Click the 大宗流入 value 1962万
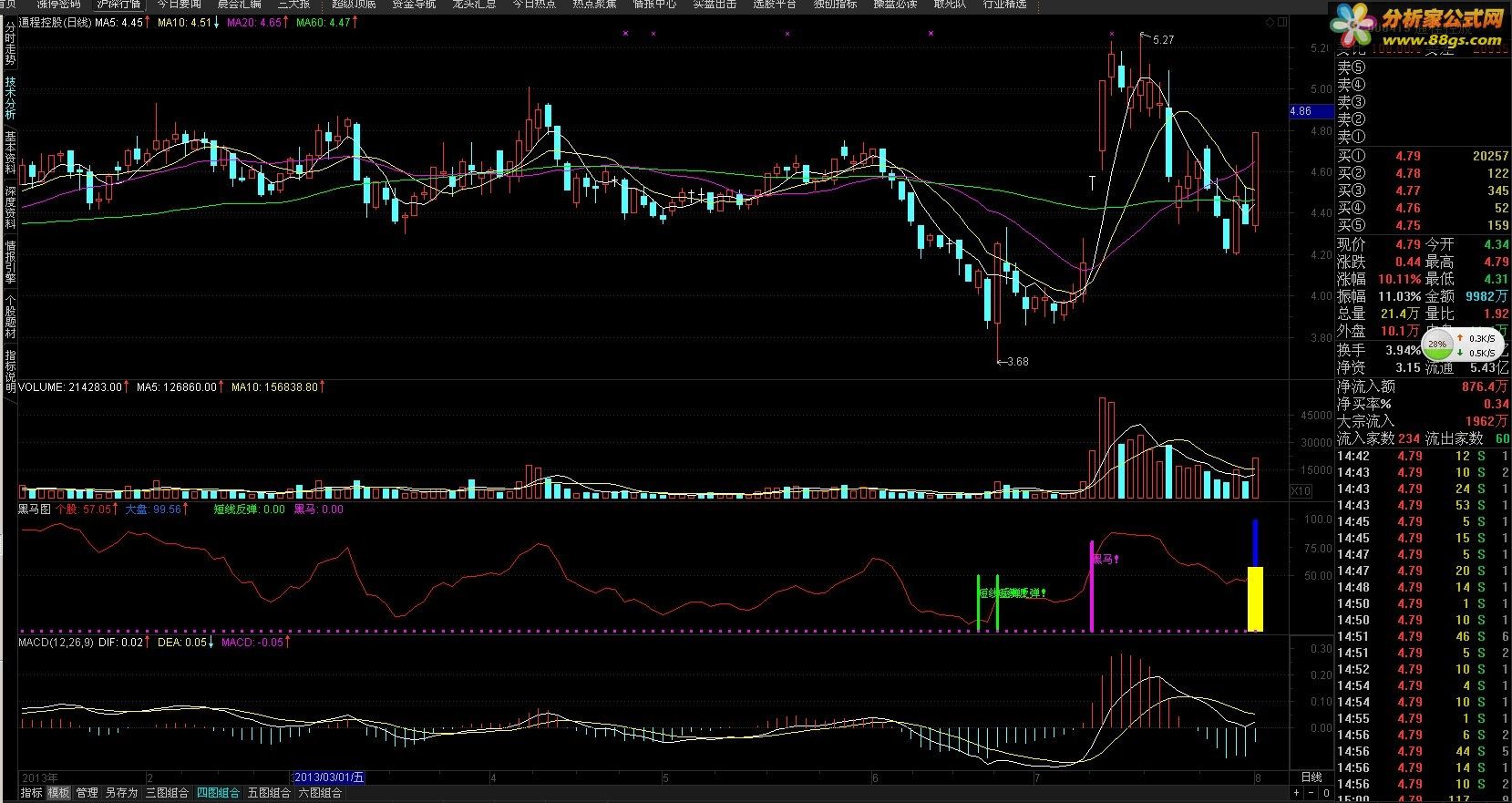Image resolution: width=1512 pixels, height=803 pixels. (x=1487, y=422)
